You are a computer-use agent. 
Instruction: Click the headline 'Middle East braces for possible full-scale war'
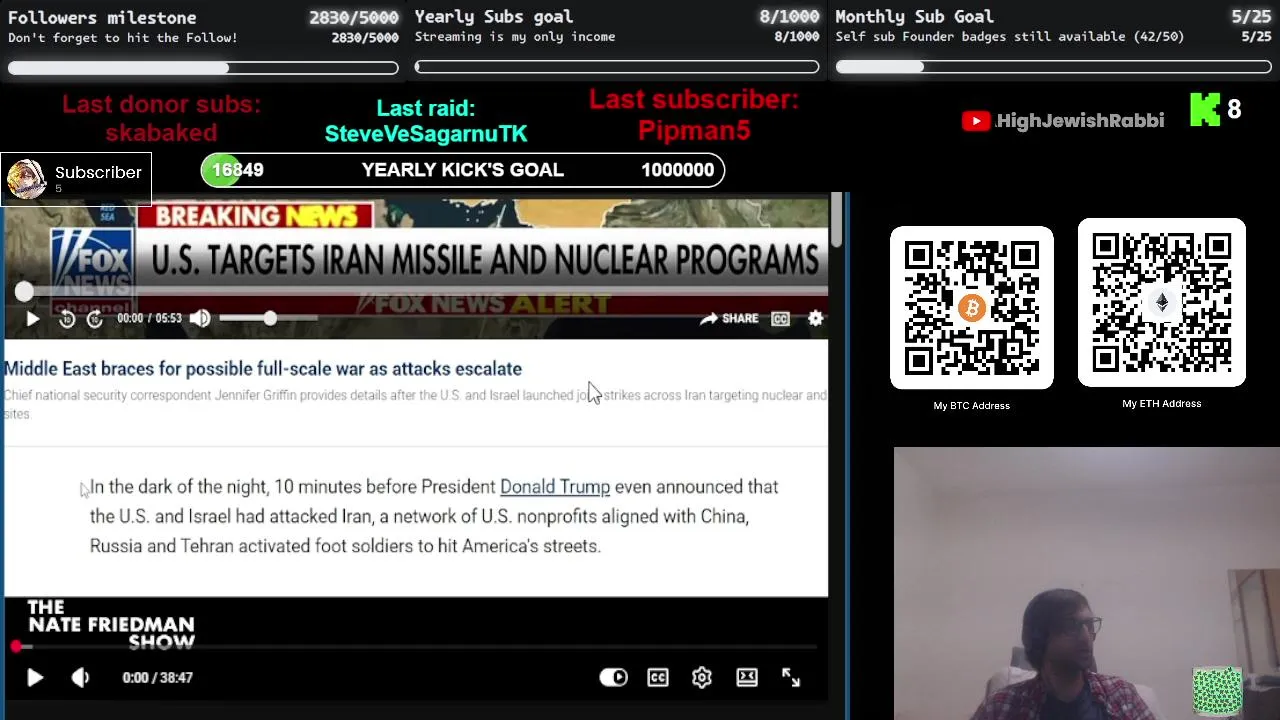(262, 369)
